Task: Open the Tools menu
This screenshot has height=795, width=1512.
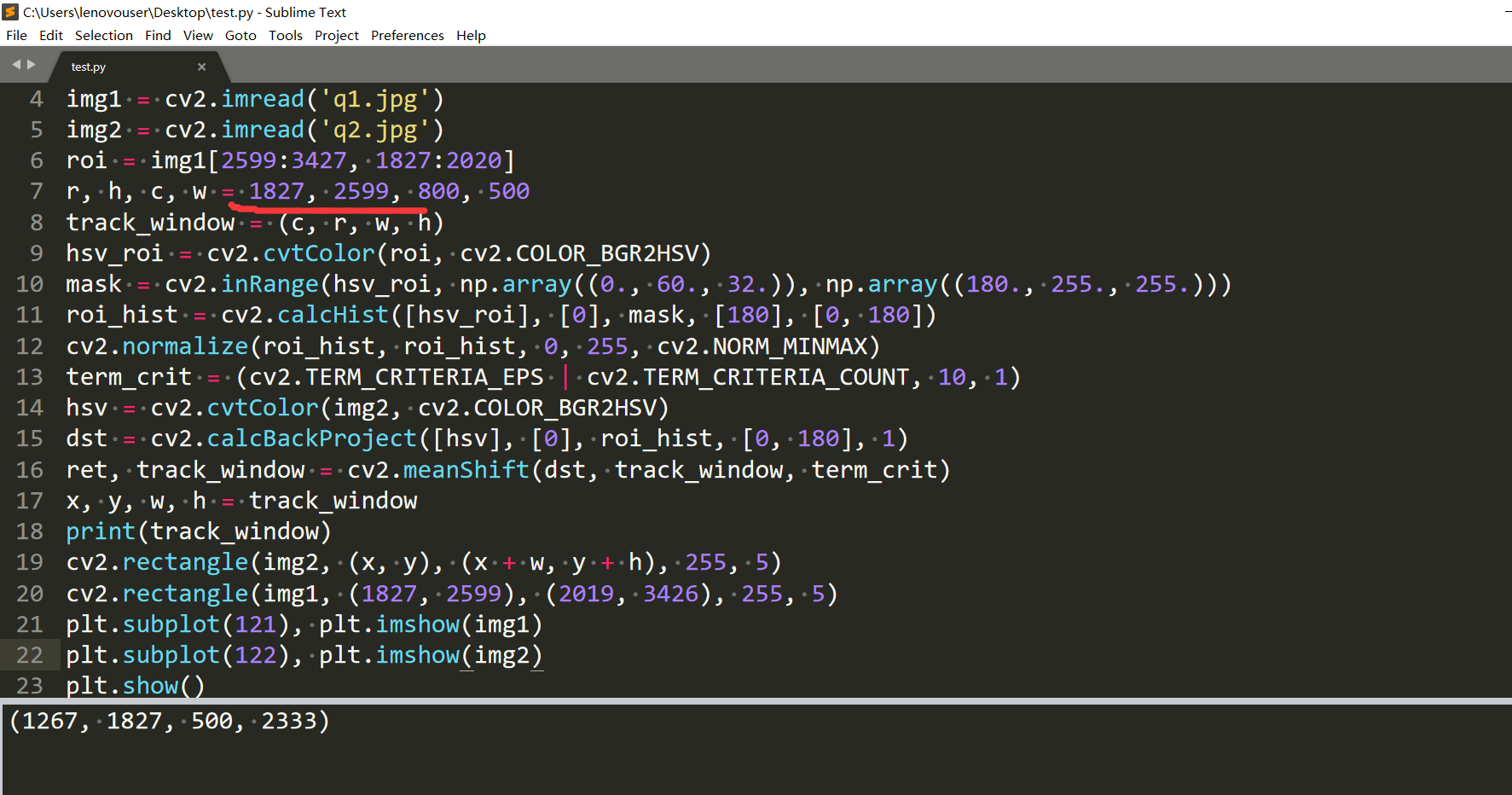Action: pos(286,35)
